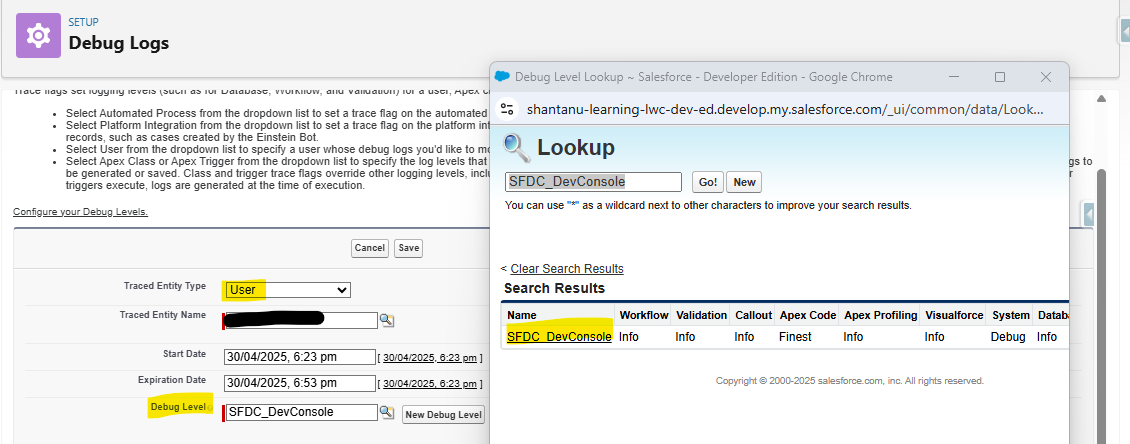Click Clear Search Results link
This screenshot has height=444, width=1130.
567,269
